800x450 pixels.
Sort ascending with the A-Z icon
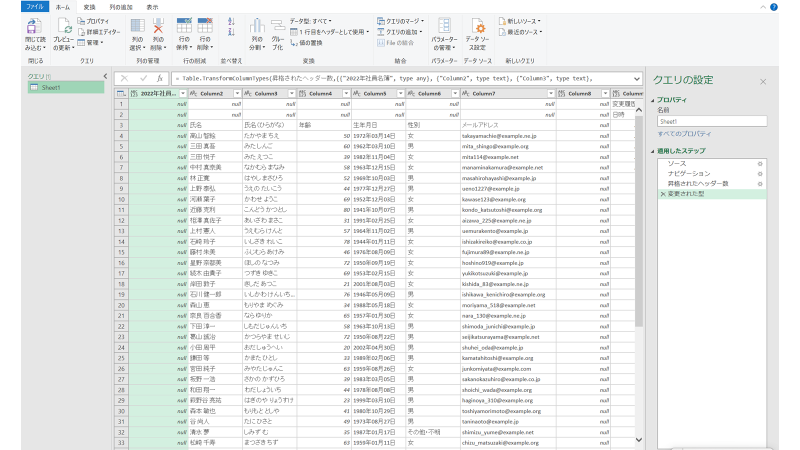(x=231, y=21)
